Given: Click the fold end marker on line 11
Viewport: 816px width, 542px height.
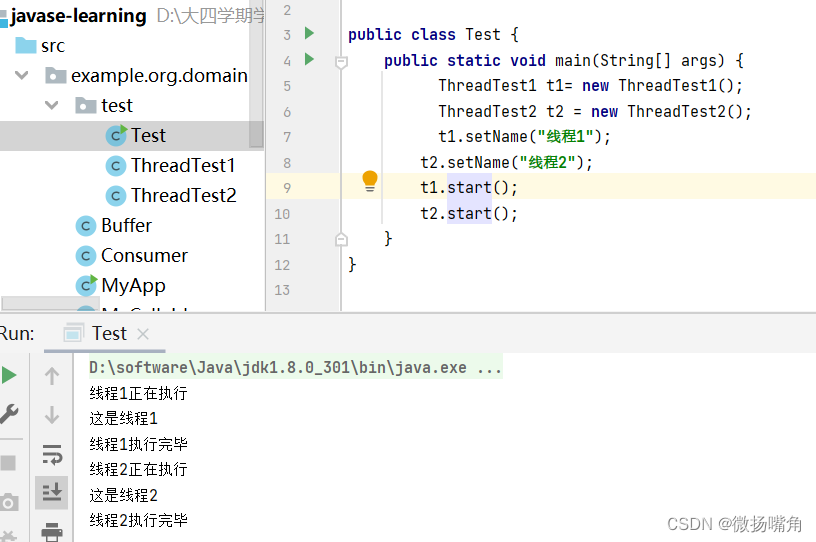Looking at the screenshot, I should click(x=341, y=239).
